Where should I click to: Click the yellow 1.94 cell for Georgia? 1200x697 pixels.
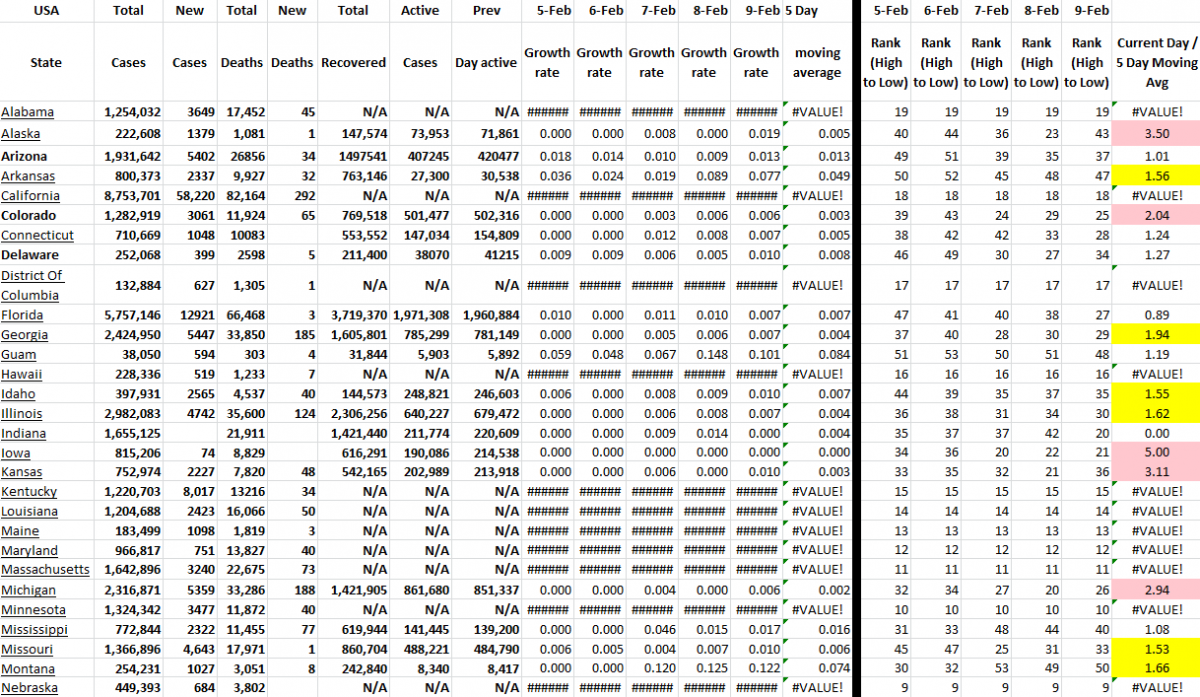tap(1156, 335)
